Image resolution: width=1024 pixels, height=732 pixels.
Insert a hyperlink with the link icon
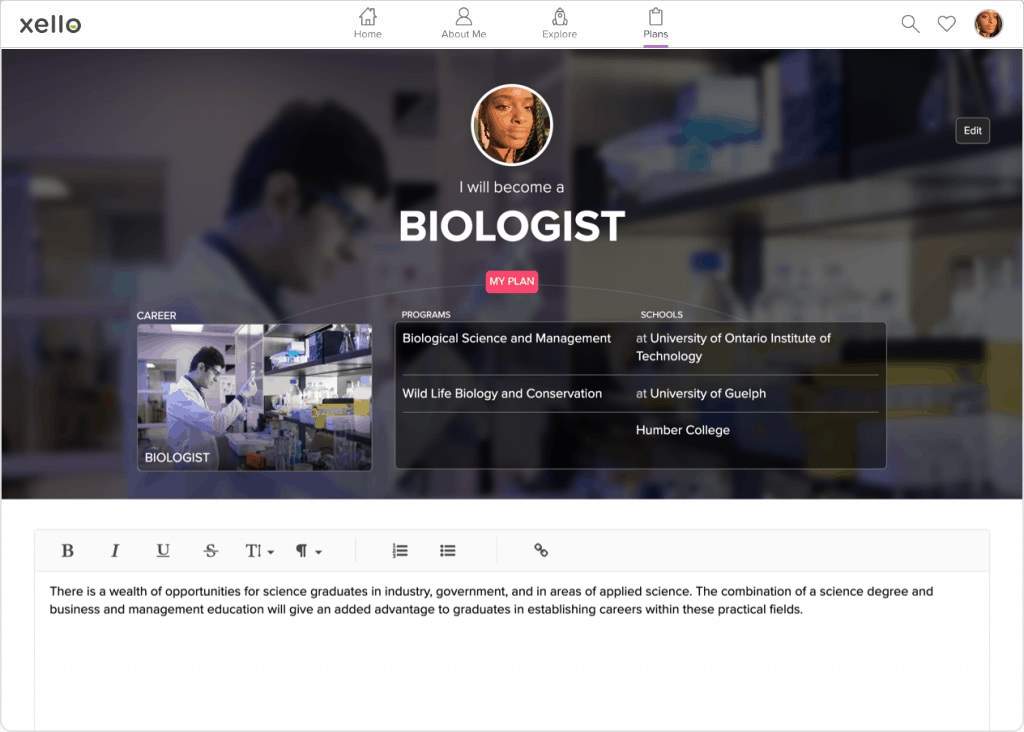tap(541, 551)
